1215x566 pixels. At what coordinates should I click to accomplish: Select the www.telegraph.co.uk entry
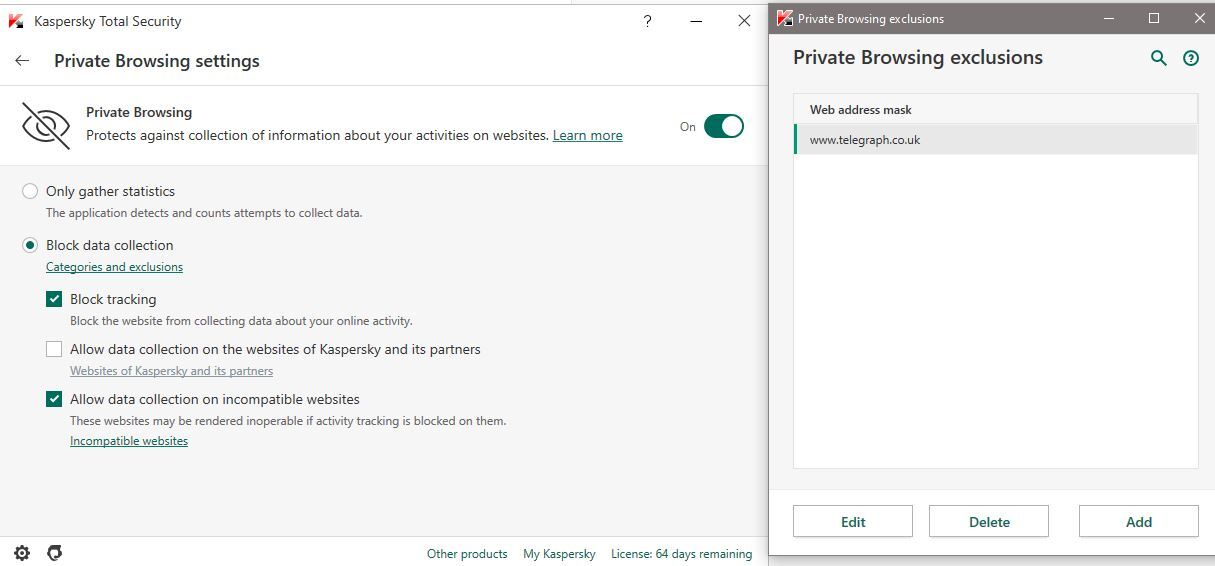pyautogui.click(x=865, y=140)
